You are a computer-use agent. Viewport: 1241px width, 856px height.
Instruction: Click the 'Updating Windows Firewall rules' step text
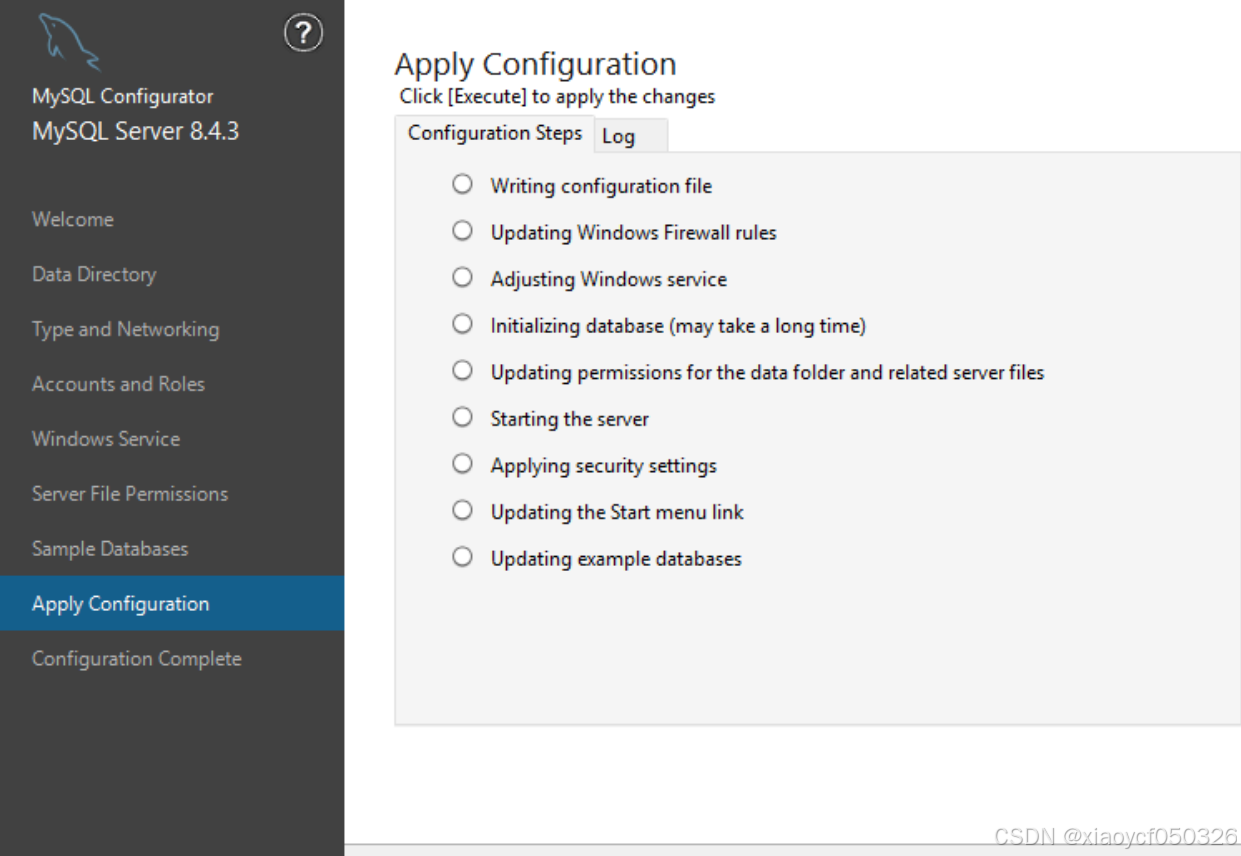pos(633,232)
